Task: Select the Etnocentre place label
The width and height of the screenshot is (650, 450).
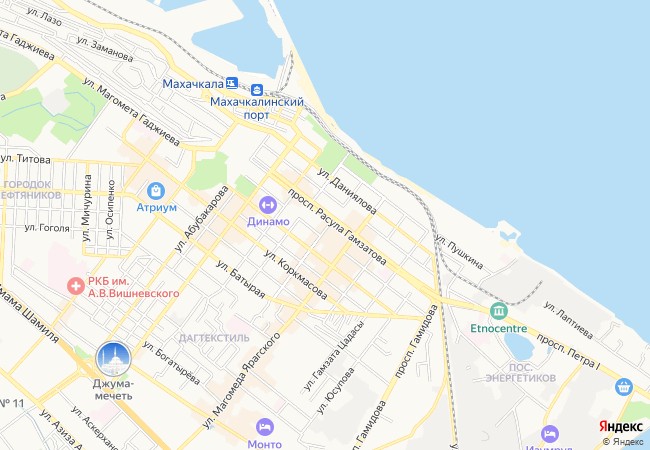Action: [x=499, y=329]
